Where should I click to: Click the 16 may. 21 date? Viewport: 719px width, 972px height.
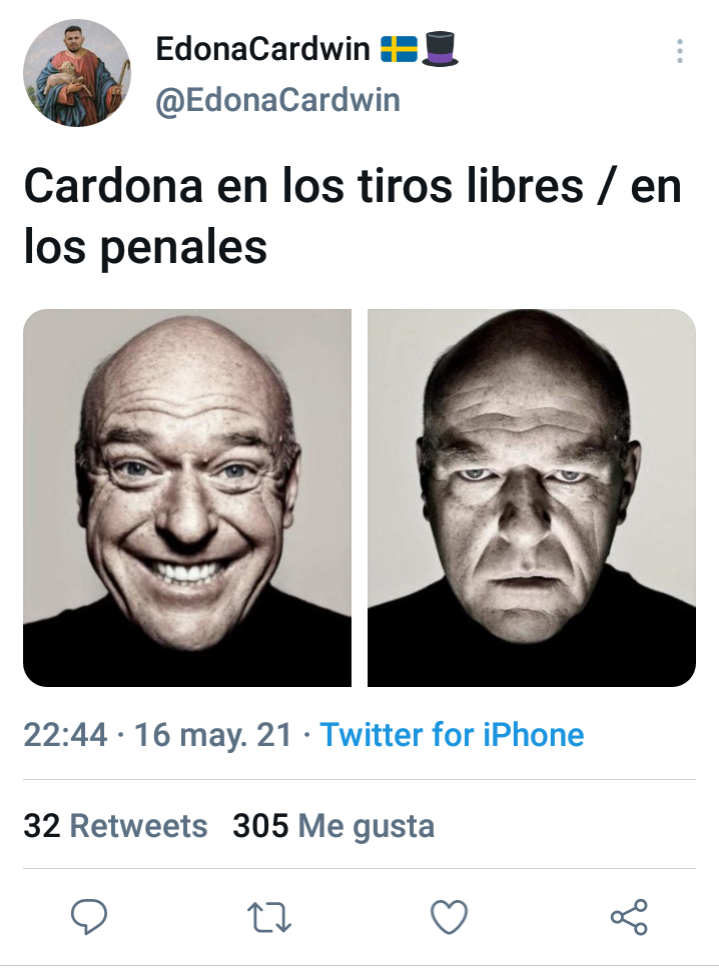click(213, 735)
